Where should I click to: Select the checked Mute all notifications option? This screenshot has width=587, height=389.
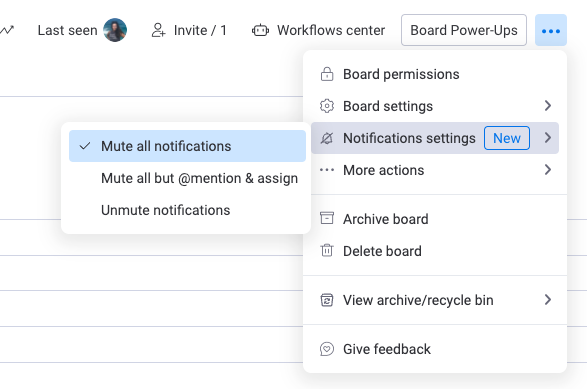(x=187, y=146)
